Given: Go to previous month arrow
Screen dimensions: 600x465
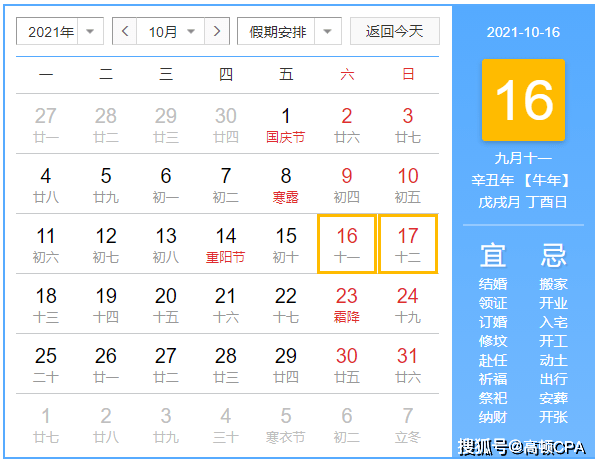Looking at the screenshot, I should click(x=124, y=31).
